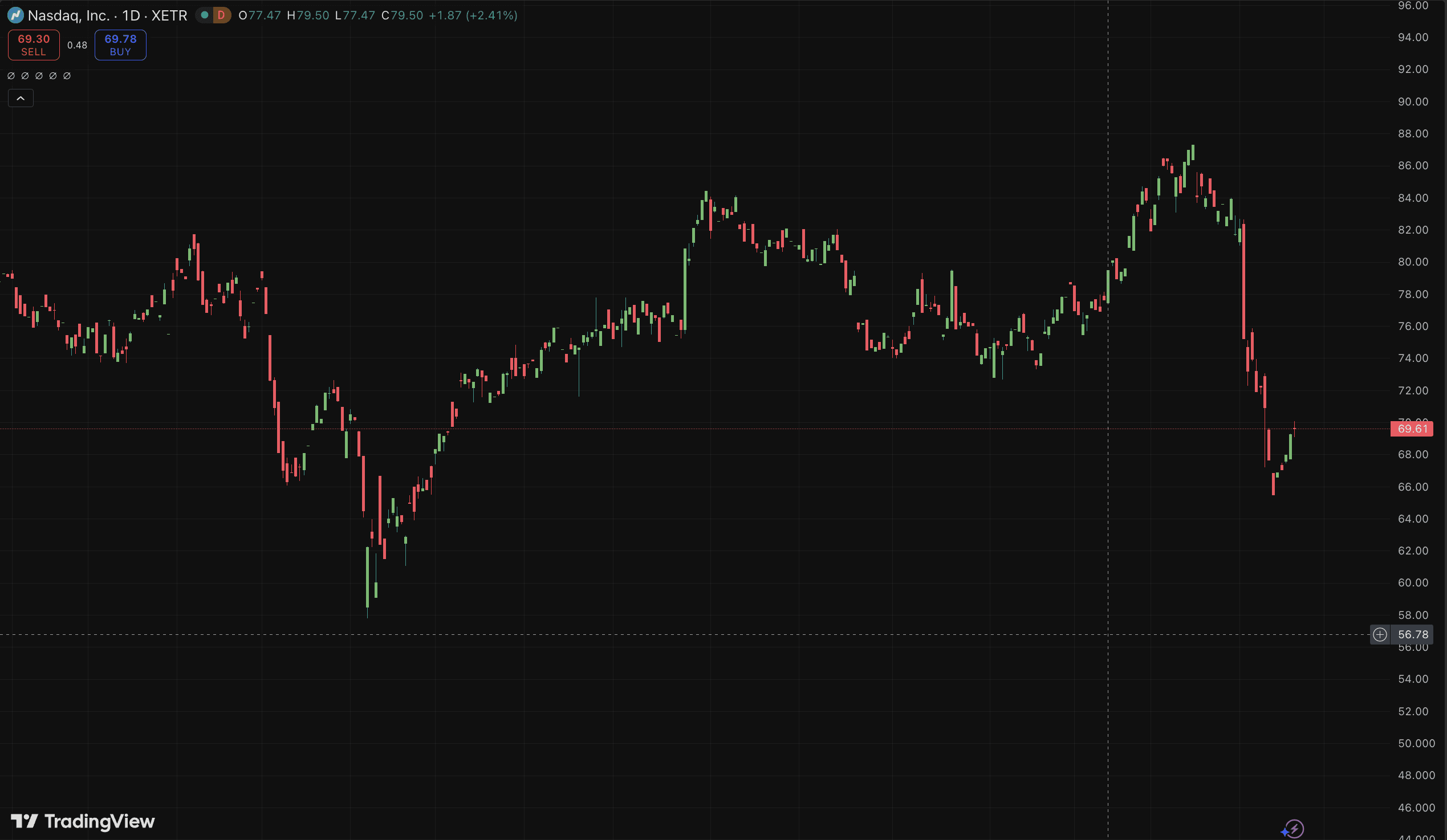Click the fourth hidden indicator icon
This screenshot has width=1447, height=840.
tap(53, 76)
